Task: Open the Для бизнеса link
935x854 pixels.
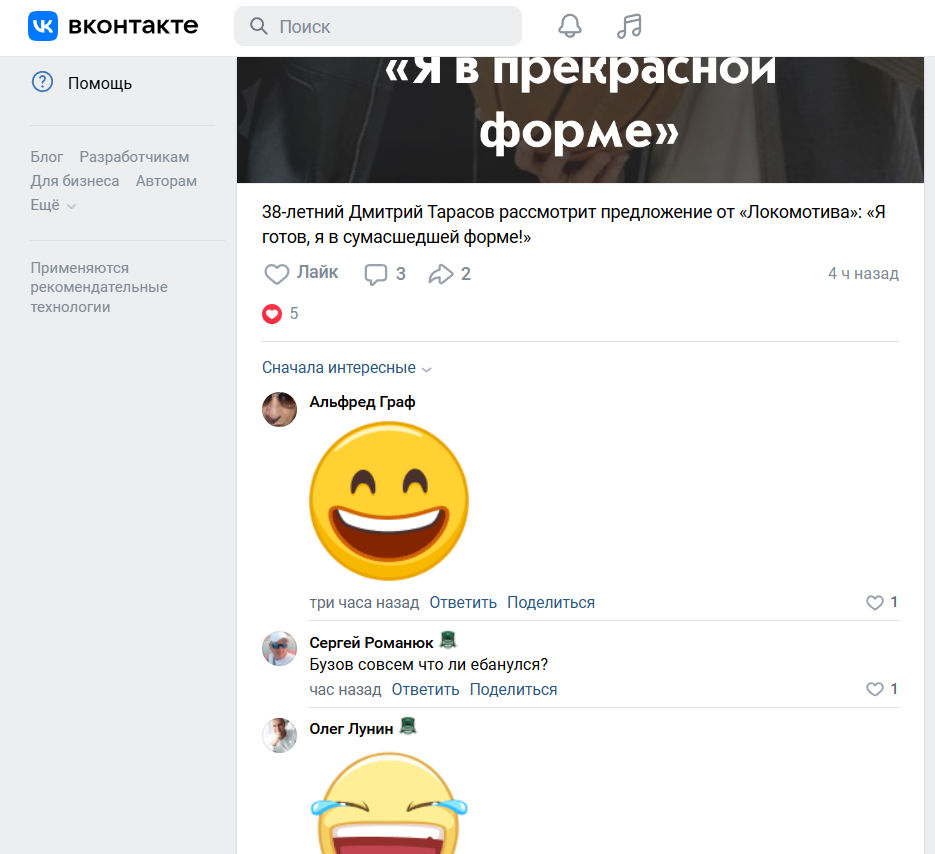Action: [x=75, y=181]
